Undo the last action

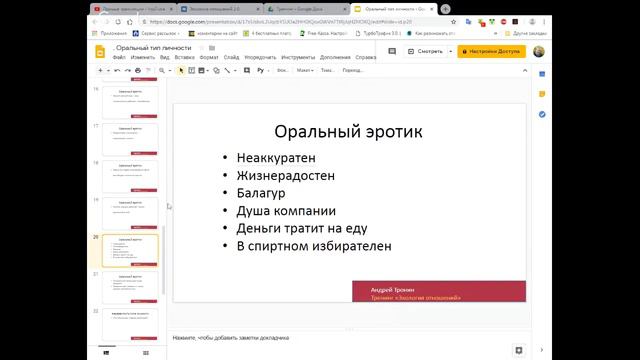(117, 71)
